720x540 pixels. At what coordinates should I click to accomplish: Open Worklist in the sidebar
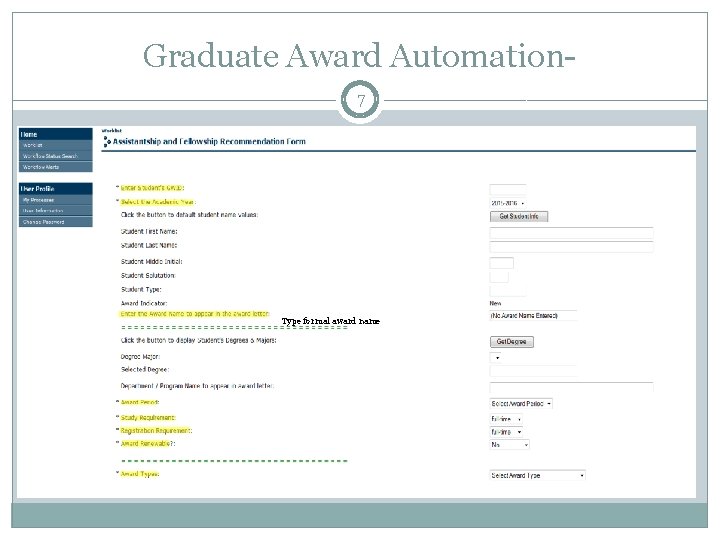point(56,145)
